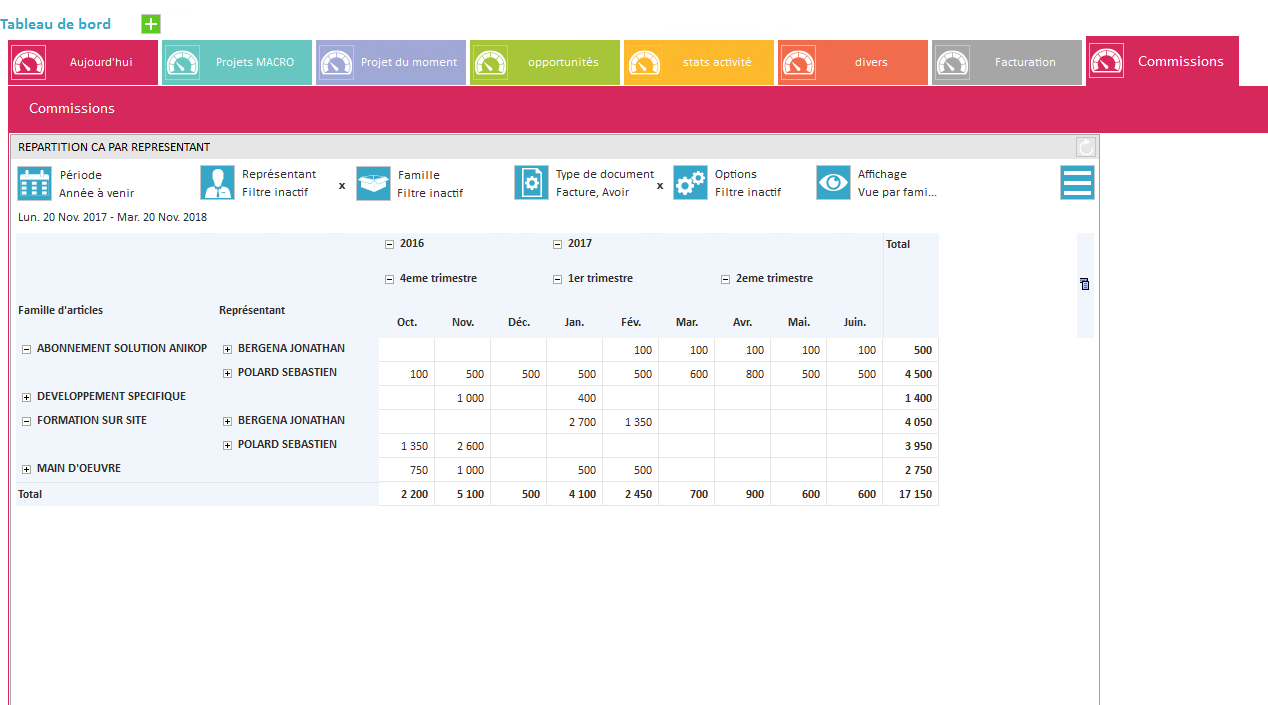1268x705 pixels.
Task: Click the gauge icon on Aujourd'hui tab
Action: pyautogui.click(x=28, y=62)
